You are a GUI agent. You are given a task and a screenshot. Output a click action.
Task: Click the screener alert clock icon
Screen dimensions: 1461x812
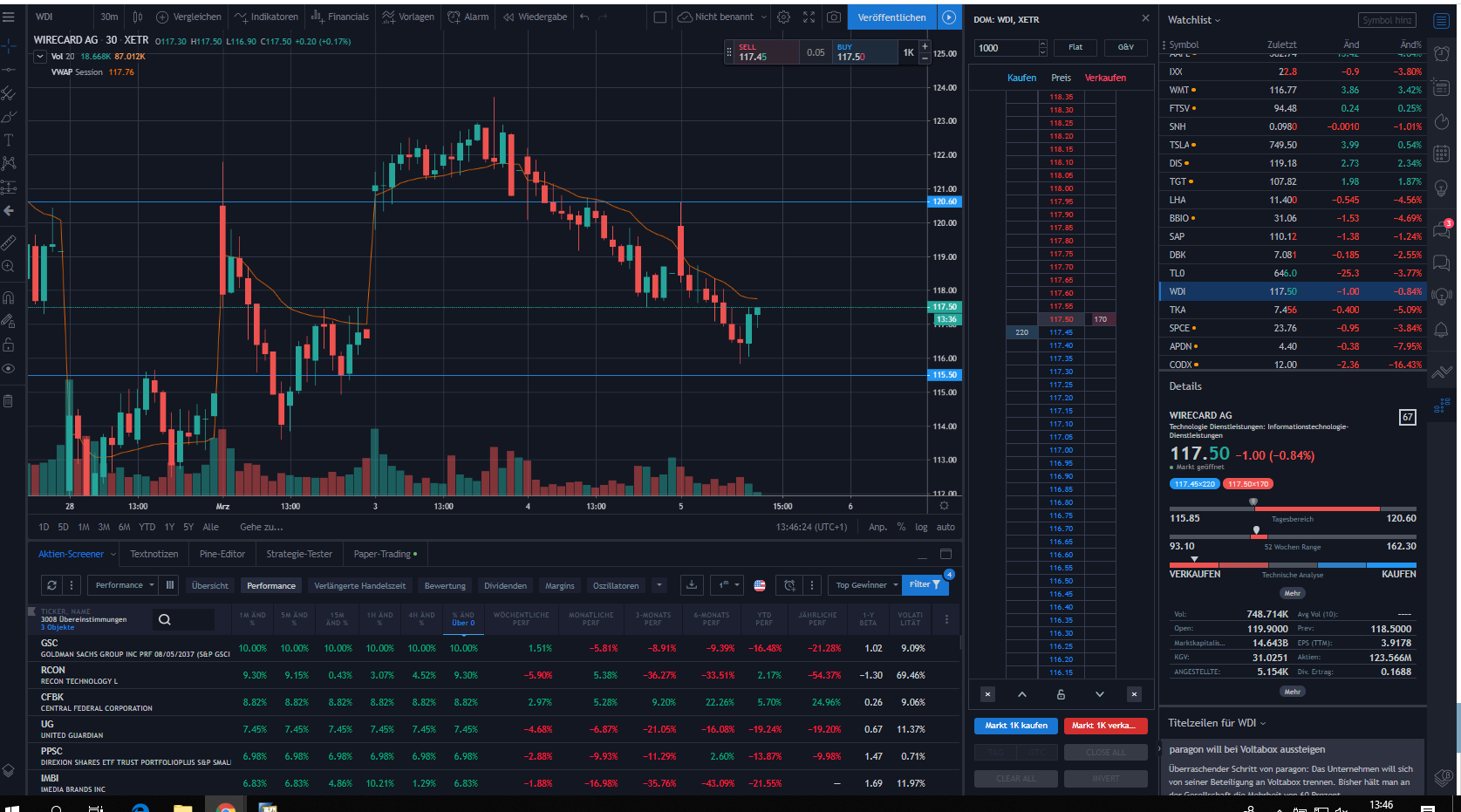click(x=789, y=585)
